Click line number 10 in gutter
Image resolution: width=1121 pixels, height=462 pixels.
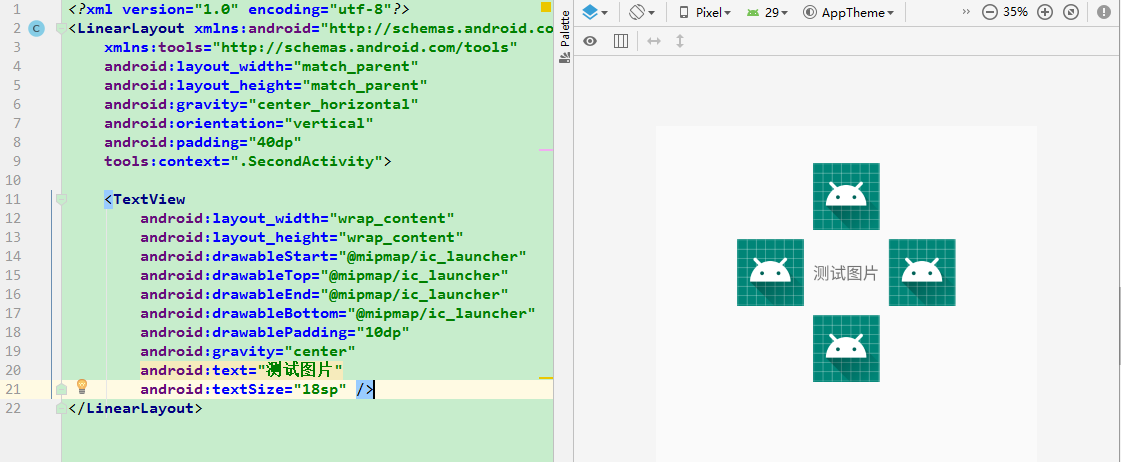click(12, 180)
